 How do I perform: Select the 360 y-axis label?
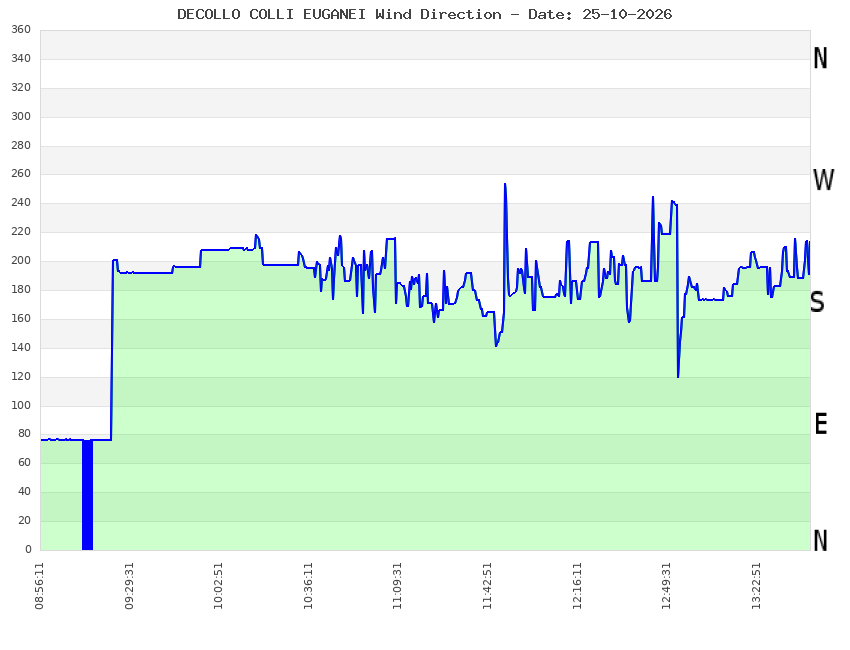pyautogui.click(x=21, y=29)
